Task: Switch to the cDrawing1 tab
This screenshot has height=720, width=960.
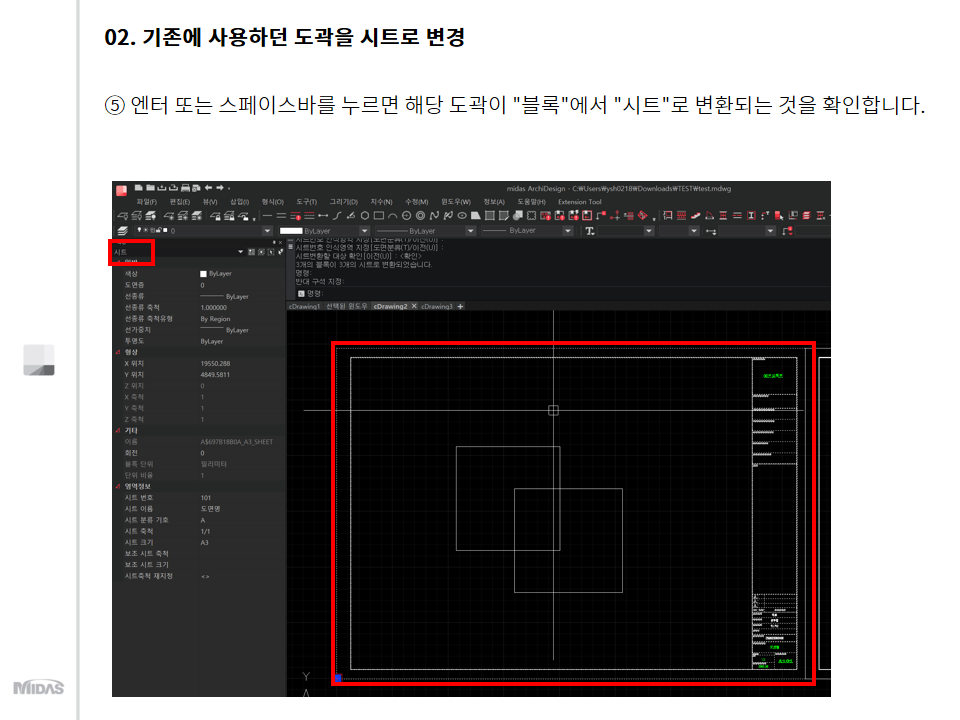Action: [x=304, y=307]
